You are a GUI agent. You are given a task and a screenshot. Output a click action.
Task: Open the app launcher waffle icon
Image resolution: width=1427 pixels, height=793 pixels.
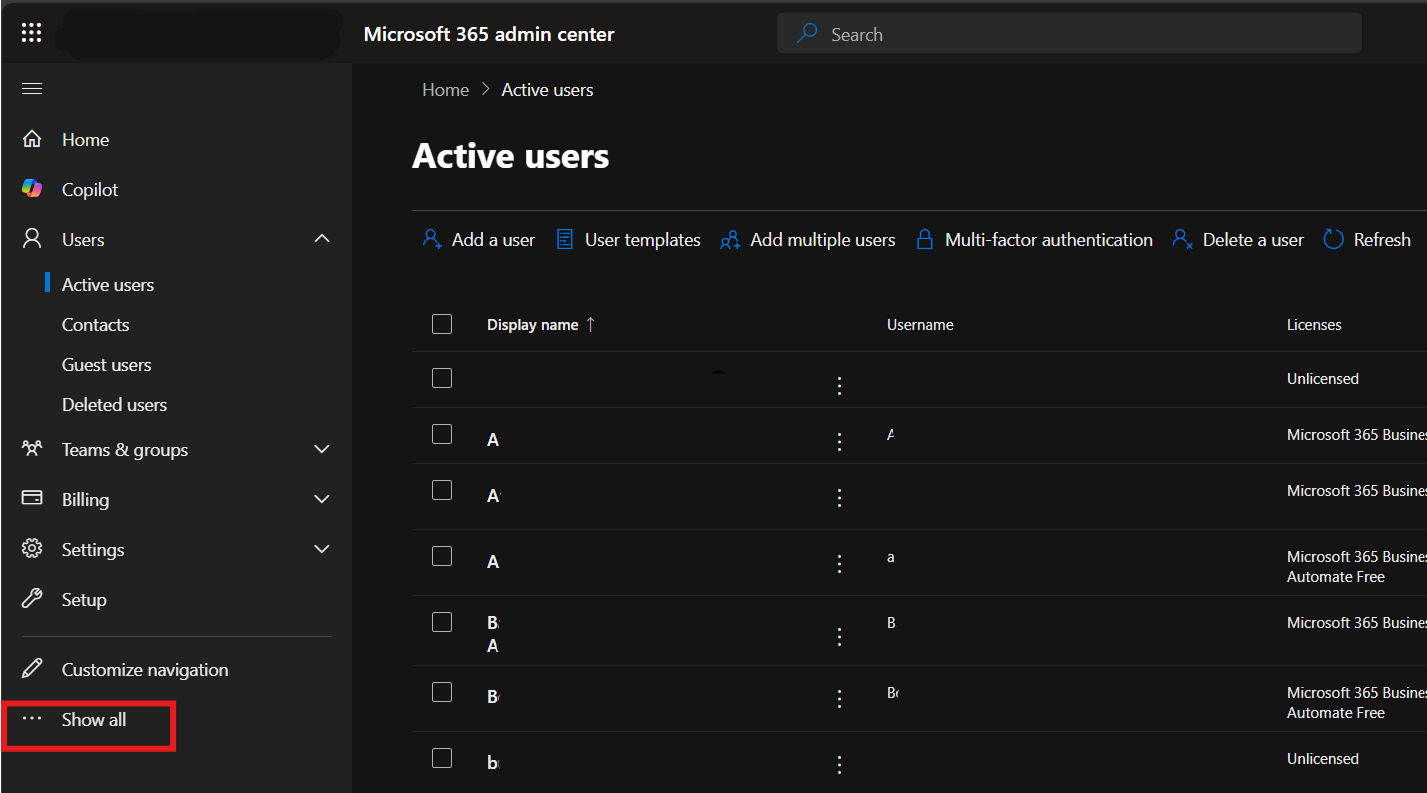31,33
